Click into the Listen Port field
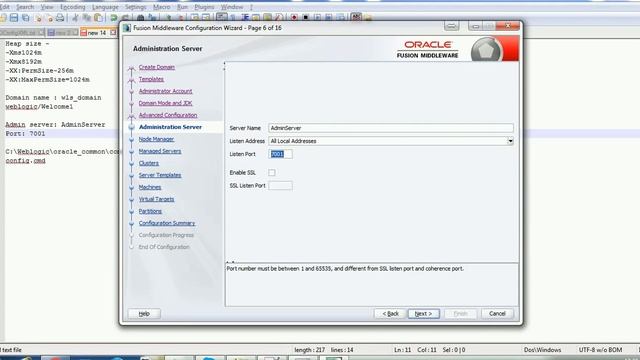Image resolution: width=640 pixels, height=360 pixels. (280, 154)
